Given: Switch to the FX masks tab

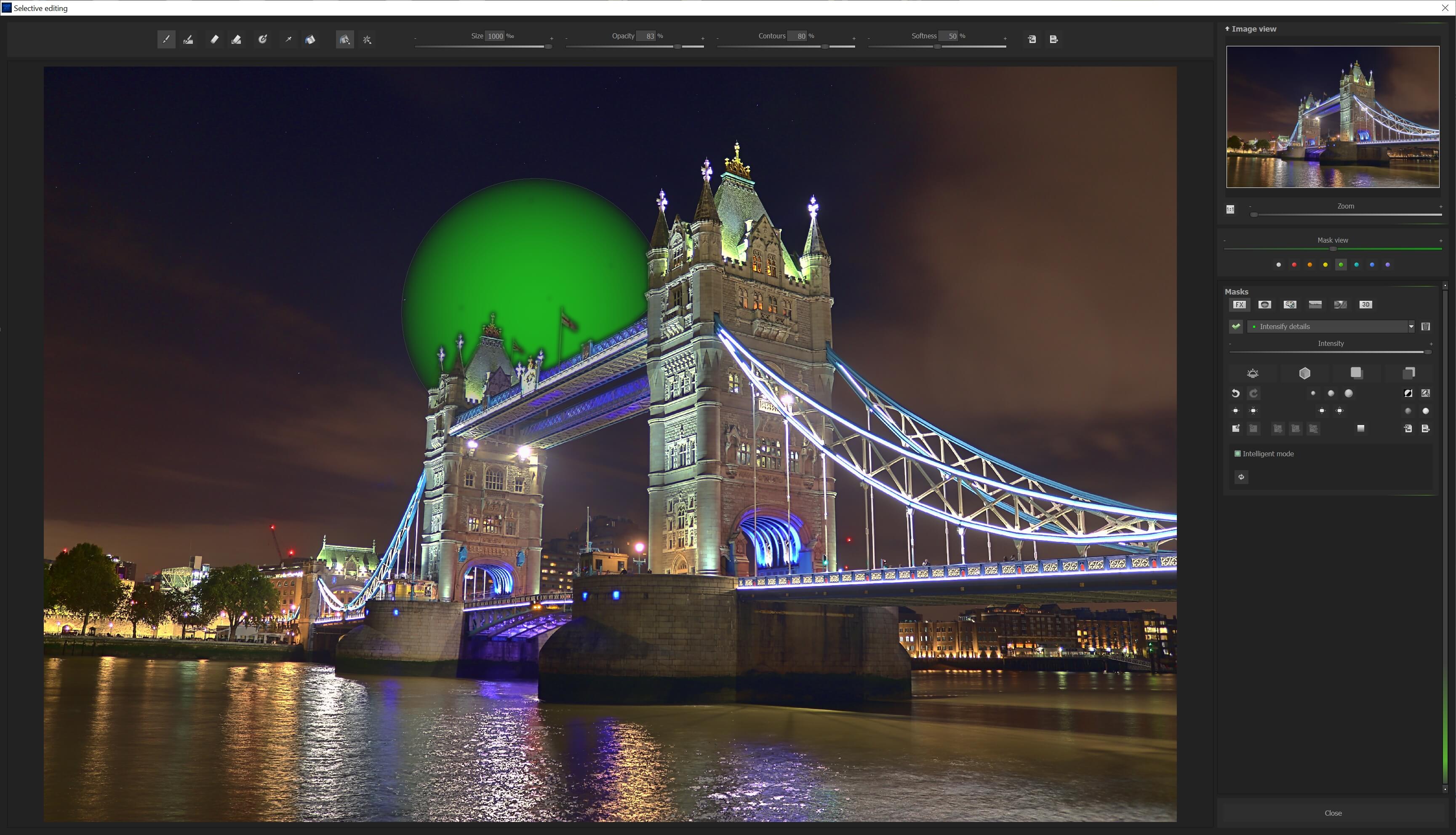Looking at the screenshot, I should tap(1239, 305).
